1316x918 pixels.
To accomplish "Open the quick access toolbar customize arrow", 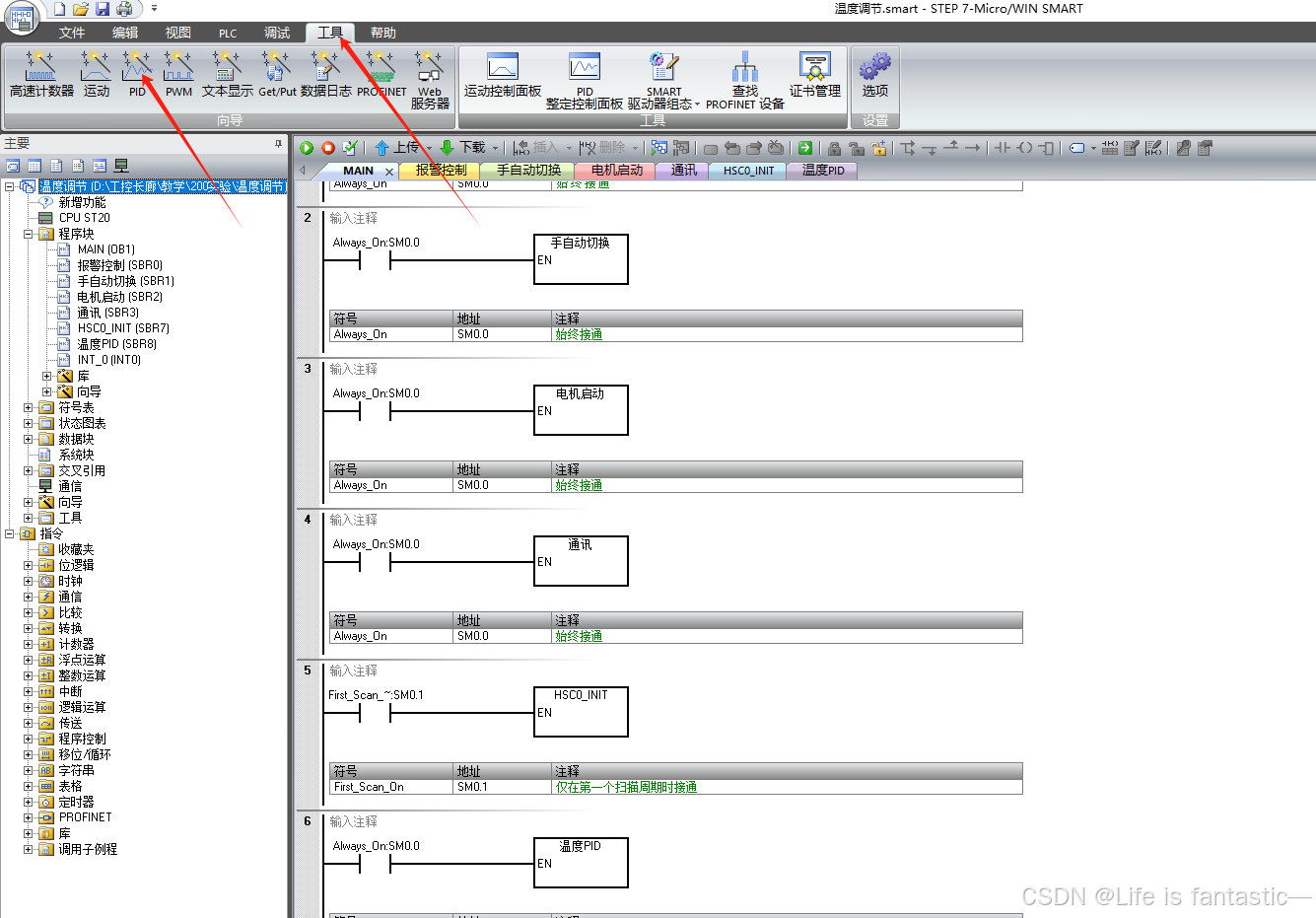I will click(x=154, y=9).
